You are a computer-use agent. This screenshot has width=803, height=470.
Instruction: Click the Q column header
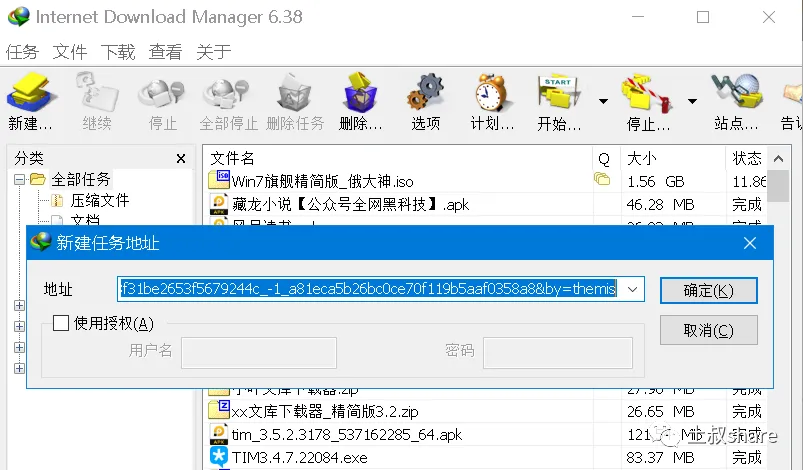coord(606,158)
